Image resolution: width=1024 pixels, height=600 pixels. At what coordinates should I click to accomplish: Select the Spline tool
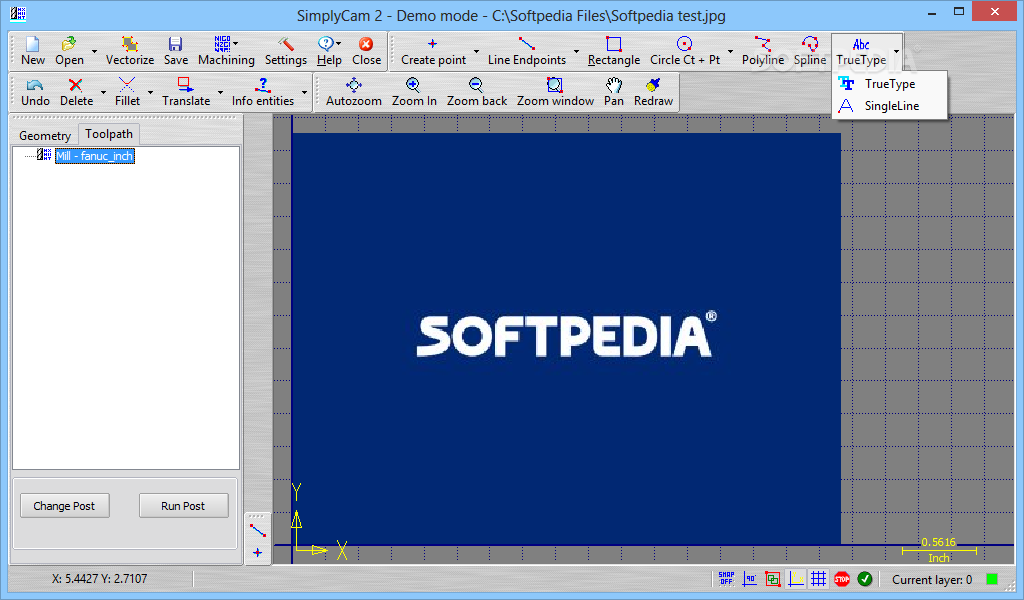point(810,51)
